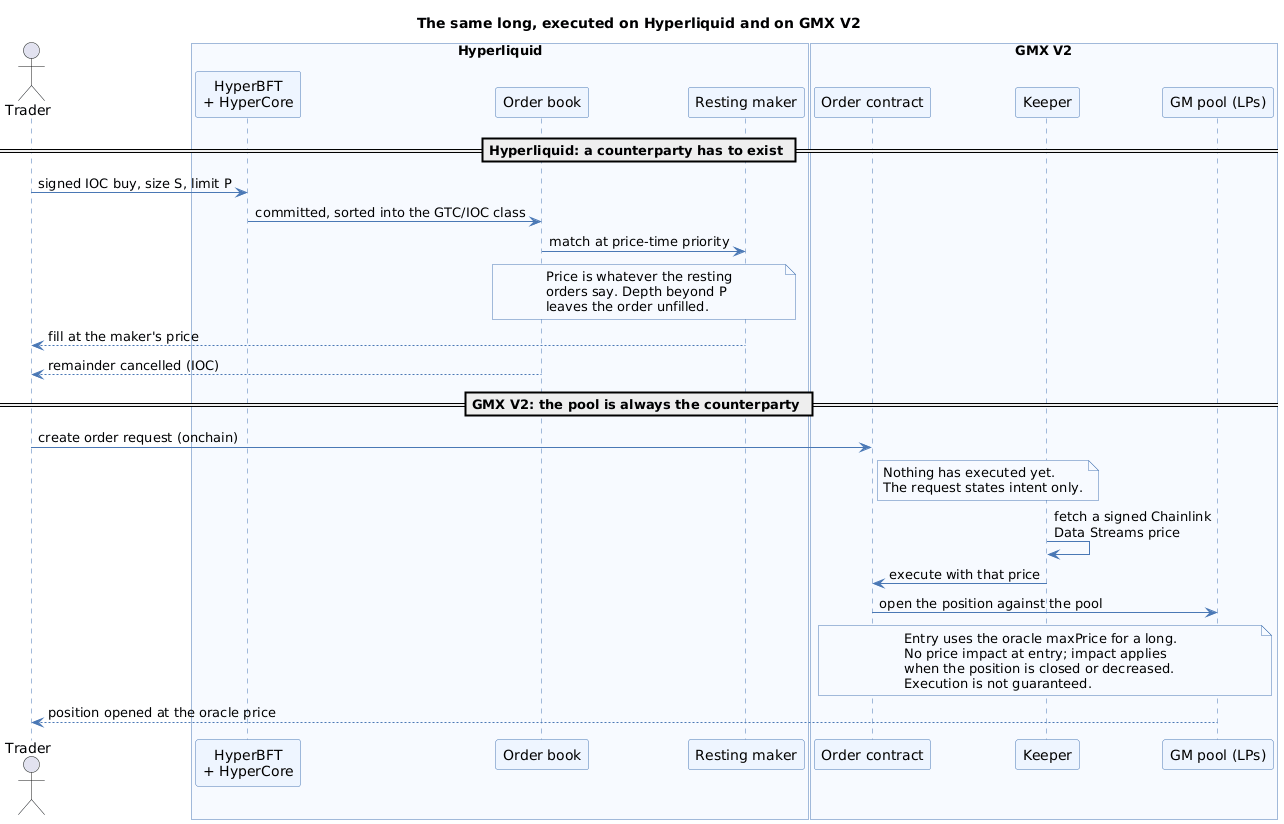The height and width of the screenshot is (824, 1284).
Task: Click the Trader actor figure at bottom
Action: (x=31, y=787)
